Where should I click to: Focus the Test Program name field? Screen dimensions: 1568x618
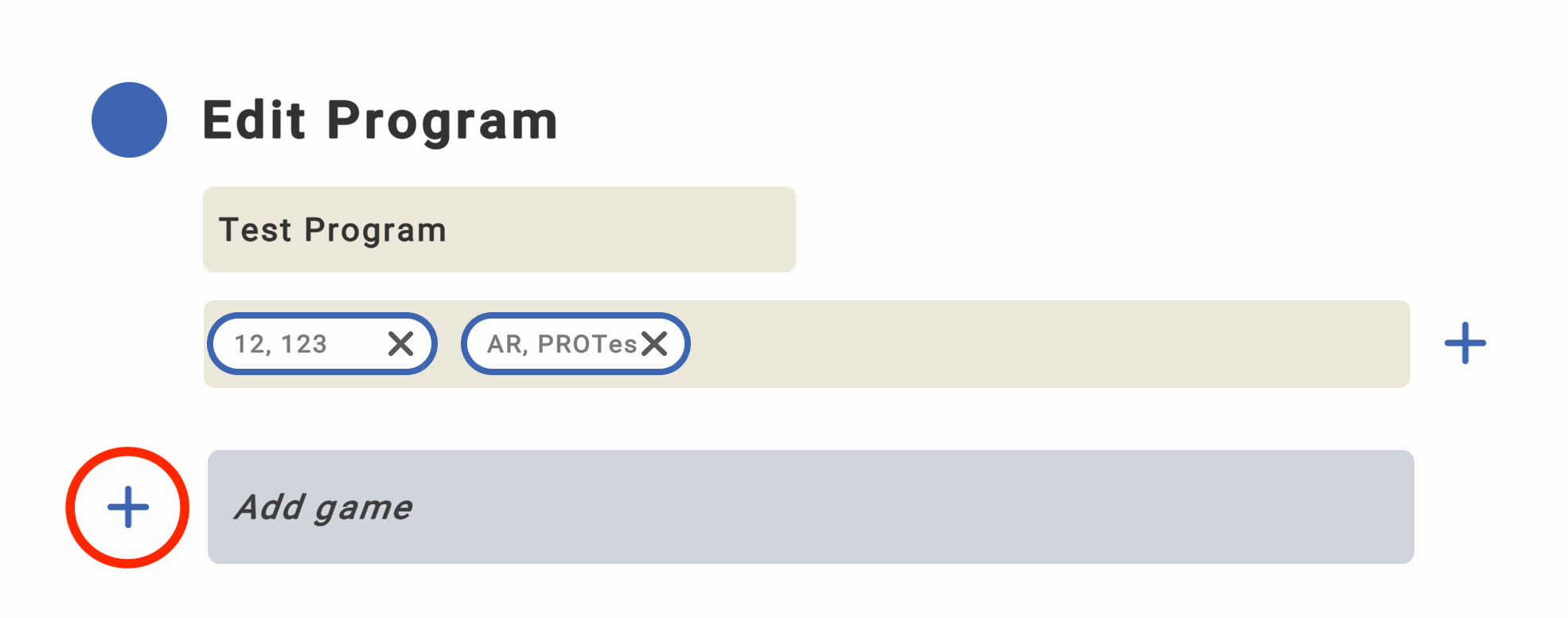[x=499, y=229]
